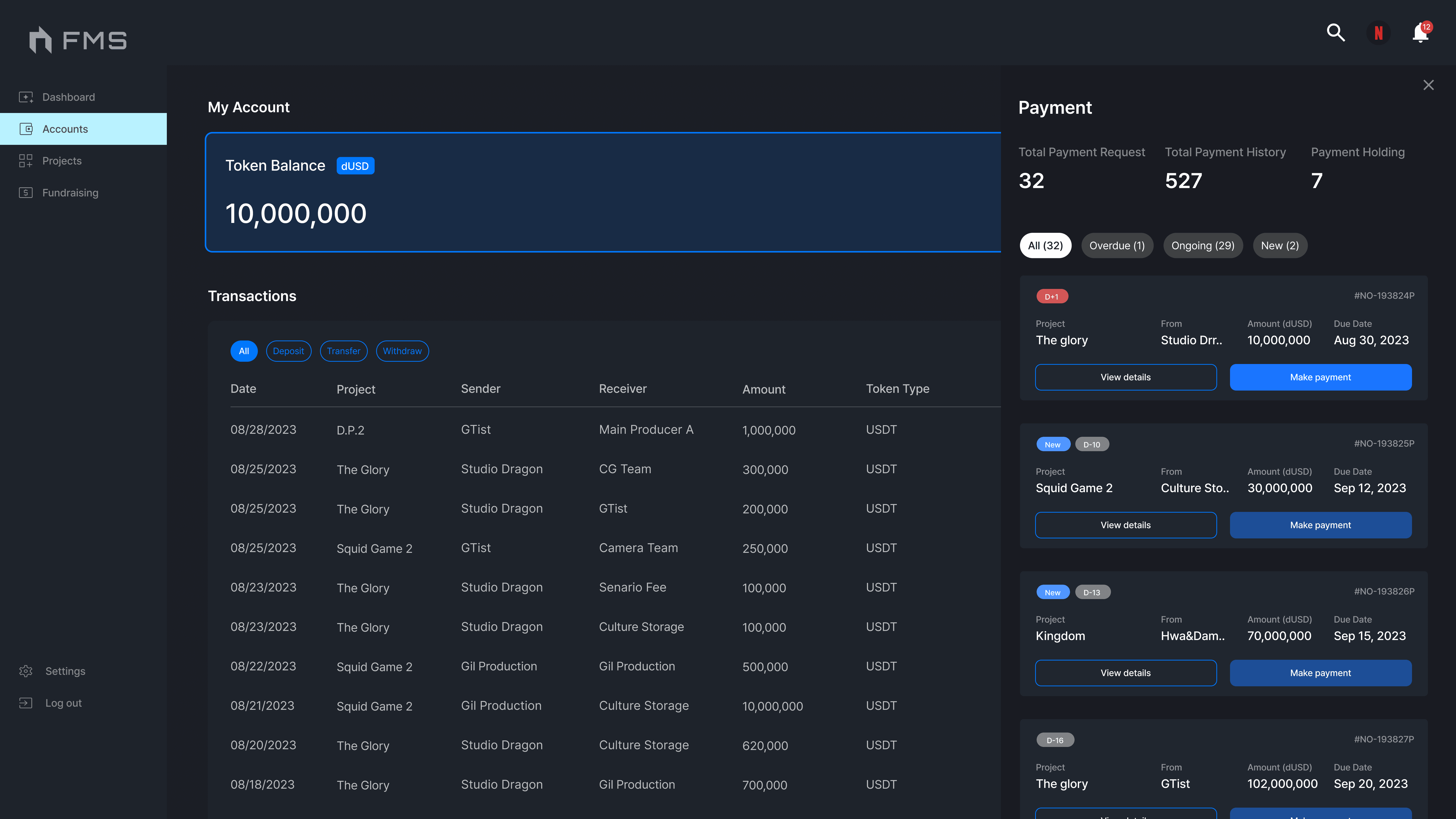The height and width of the screenshot is (819, 1456).
Task: Click the Projects grid icon
Action: (26, 161)
